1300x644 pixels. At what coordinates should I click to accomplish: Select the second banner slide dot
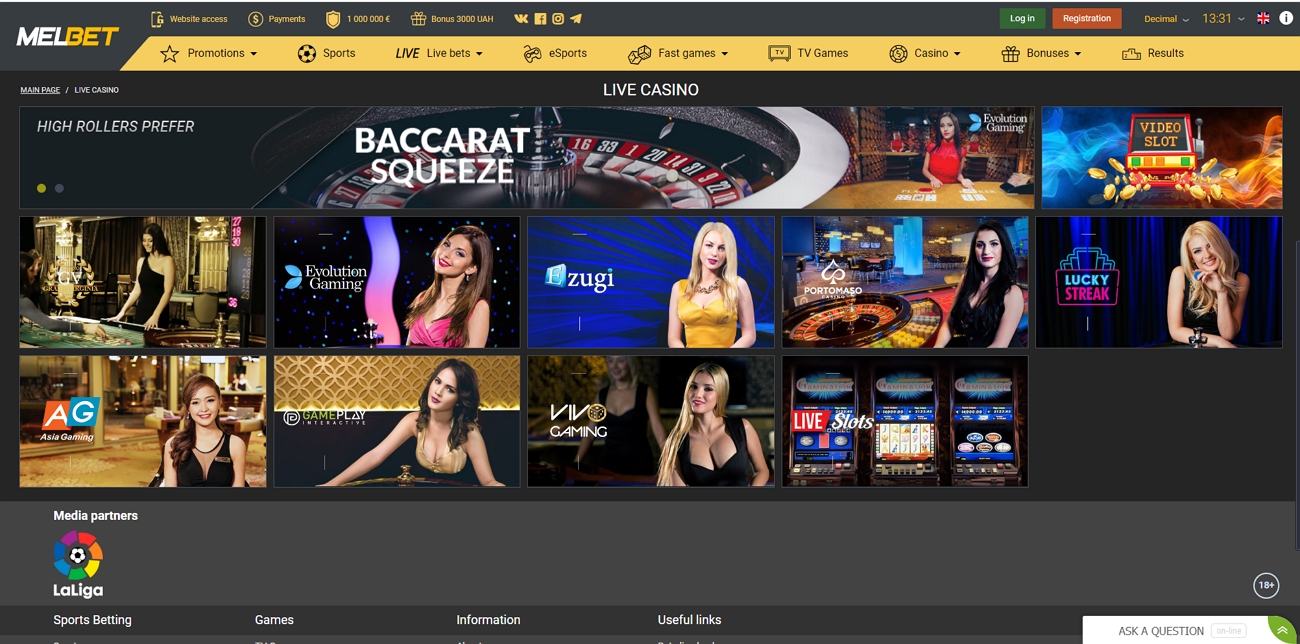click(x=59, y=188)
